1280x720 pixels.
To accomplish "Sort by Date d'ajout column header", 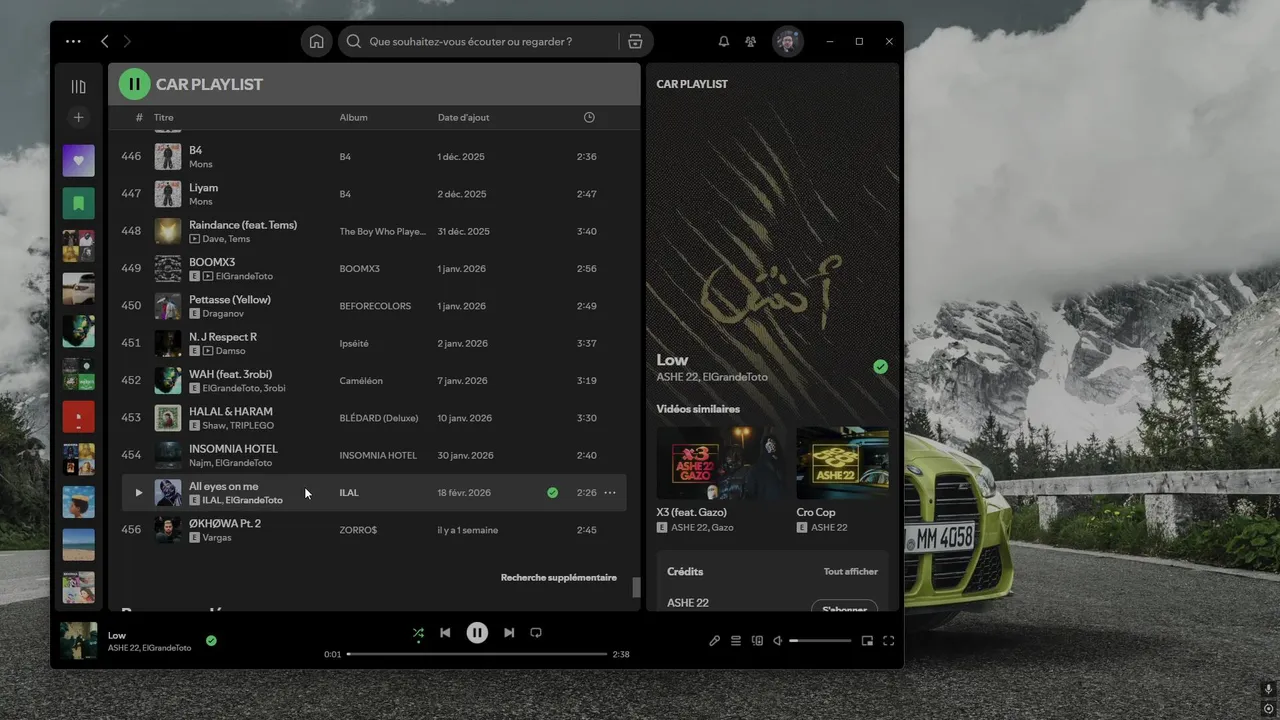I will tap(464, 117).
